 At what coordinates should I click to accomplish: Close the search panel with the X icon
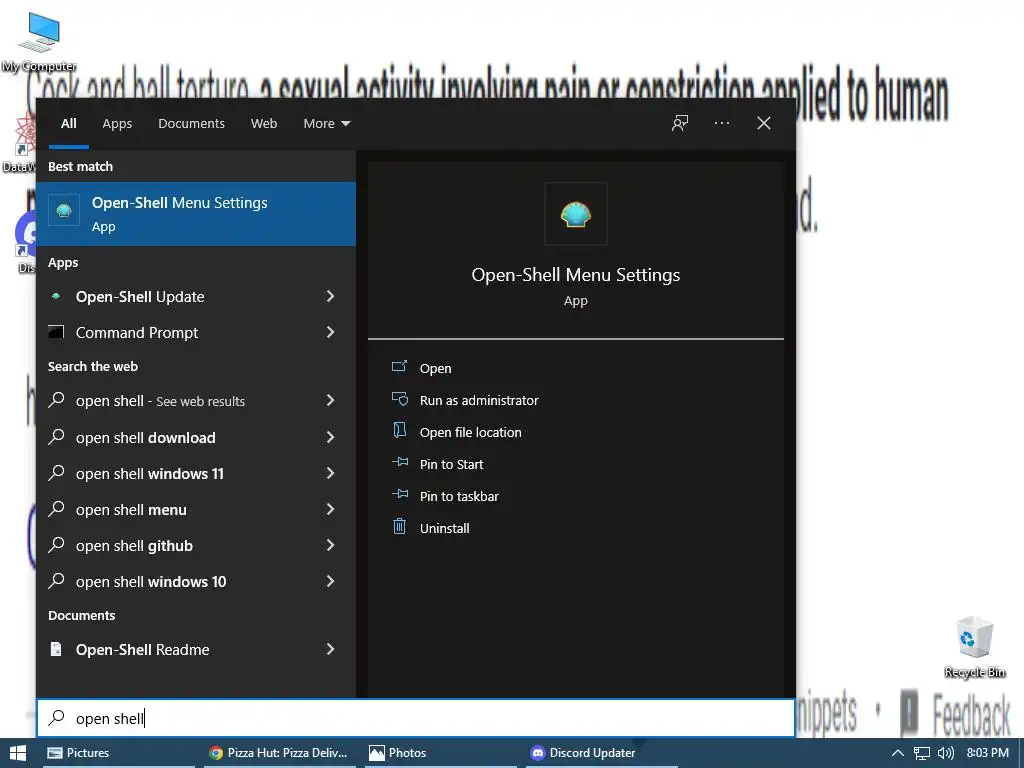click(763, 123)
